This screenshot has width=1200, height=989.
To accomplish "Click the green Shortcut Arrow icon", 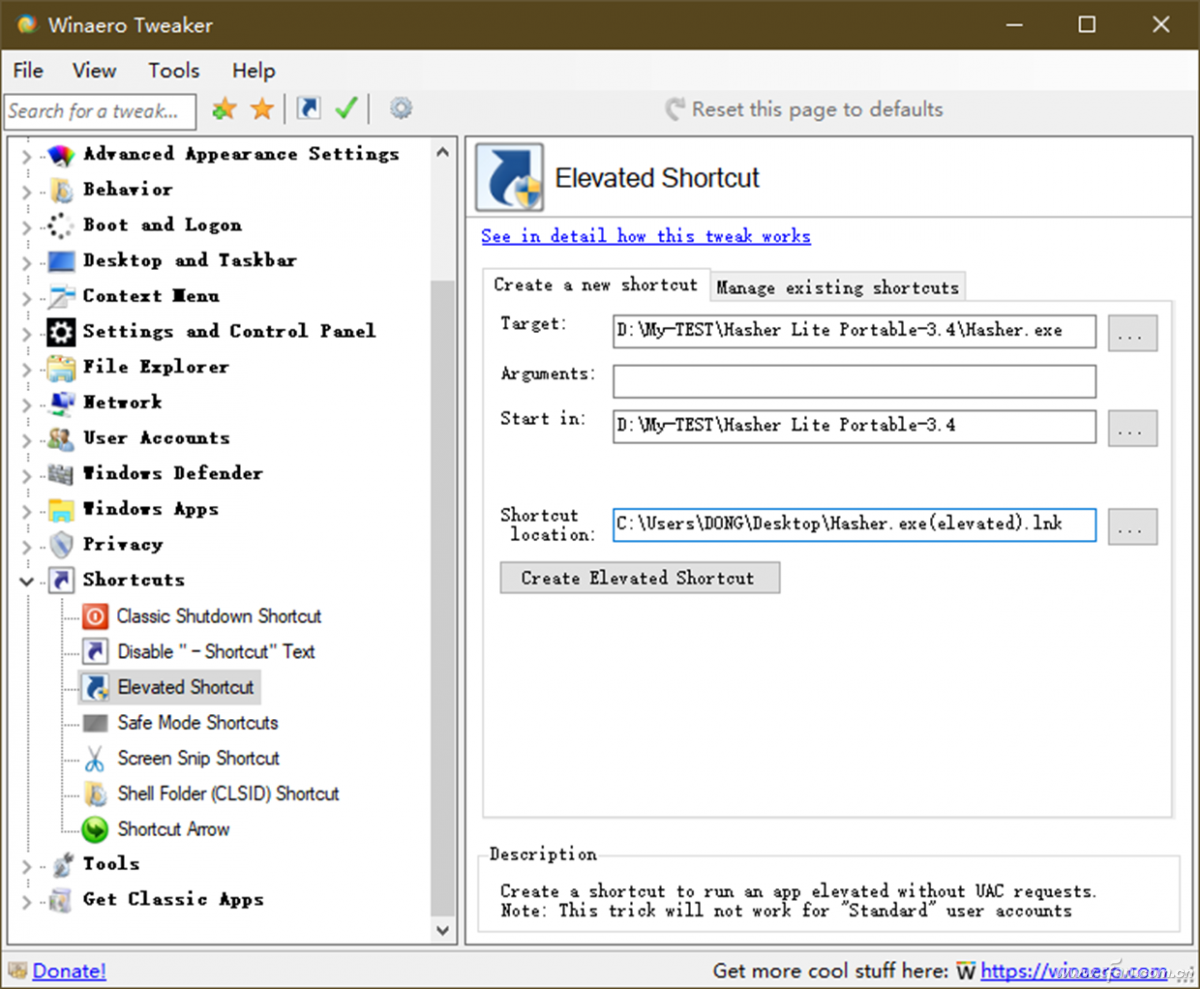I will click(95, 830).
